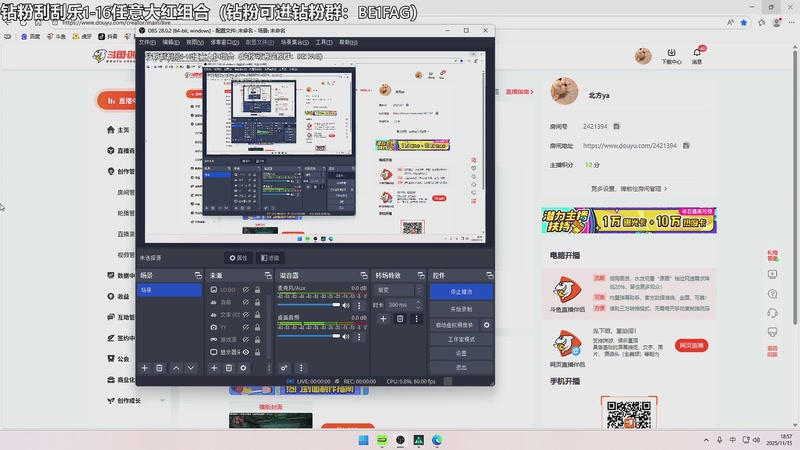
Task: Click 启动虚拟摄像机 button
Action: coord(455,324)
